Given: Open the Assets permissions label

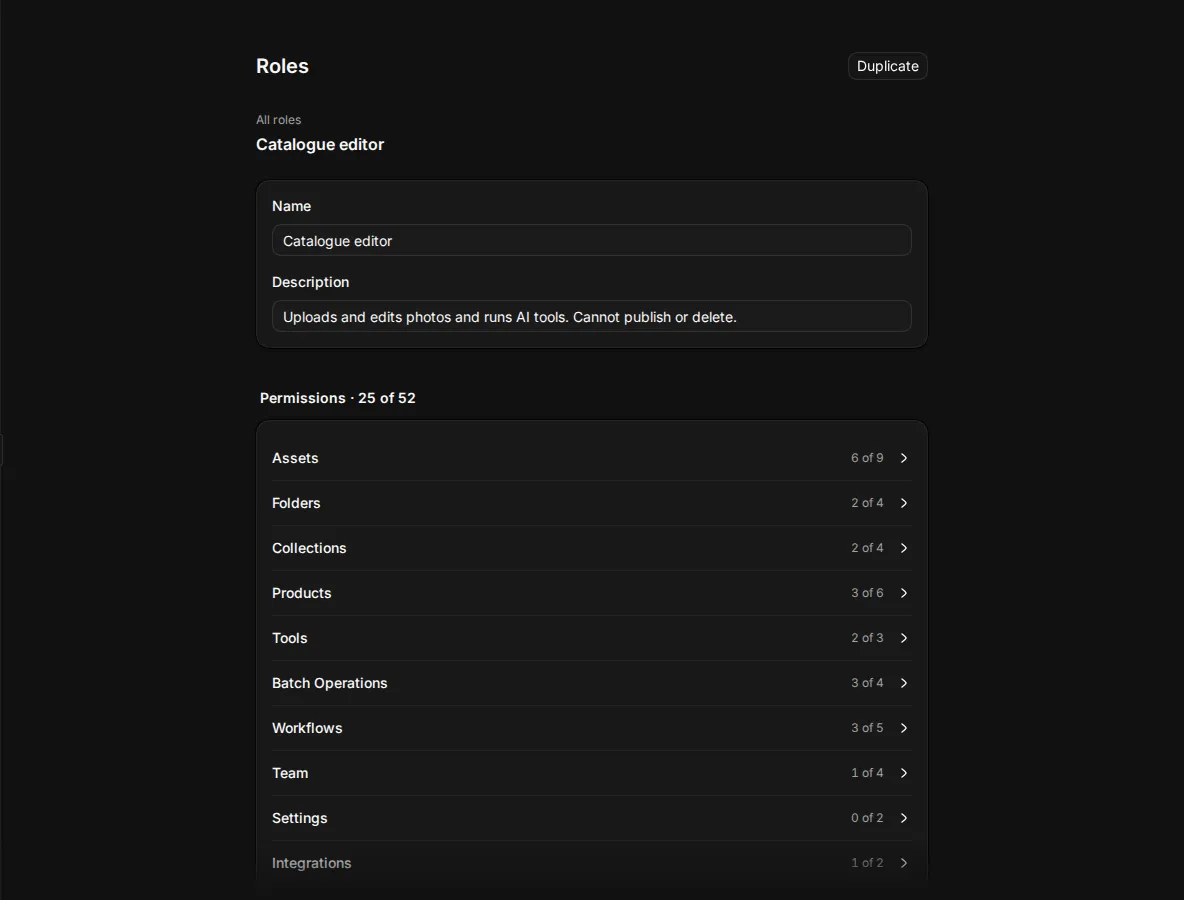Looking at the screenshot, I should coord(295,458).
